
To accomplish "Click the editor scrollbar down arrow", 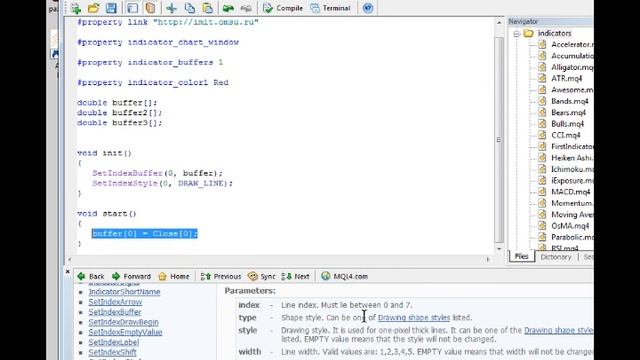I will coord(499,248).
